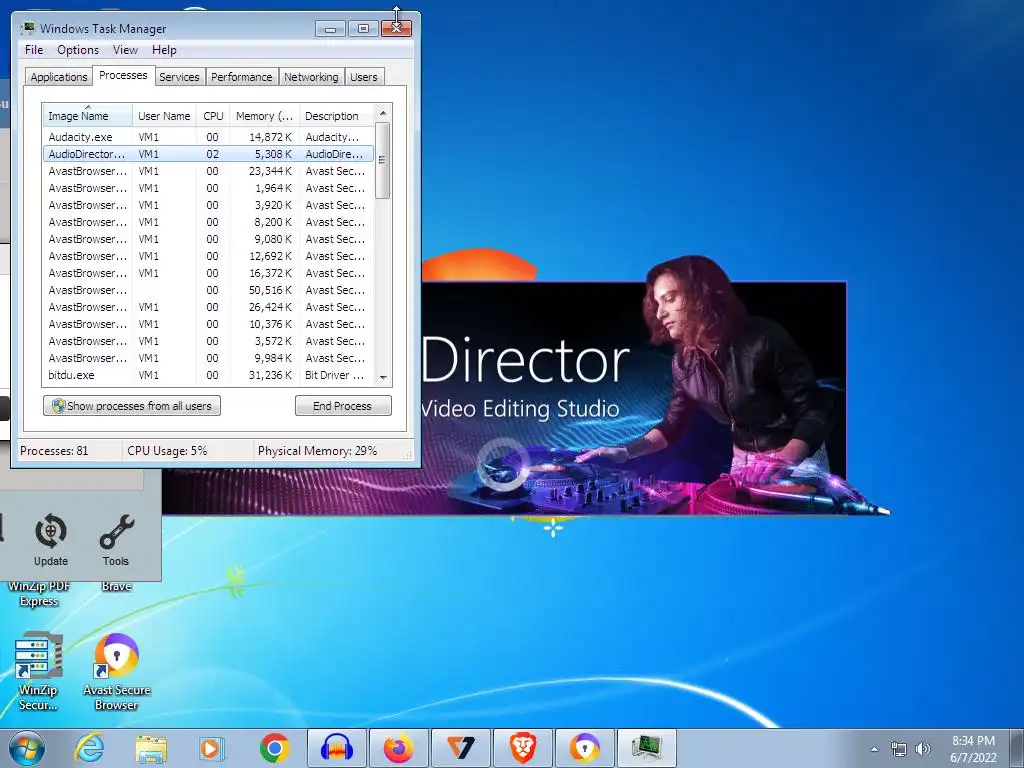The height and width of the screenshot is (768, 1024).
Task: Open Brave desktop shortcut label
Action: click(116, 586)
